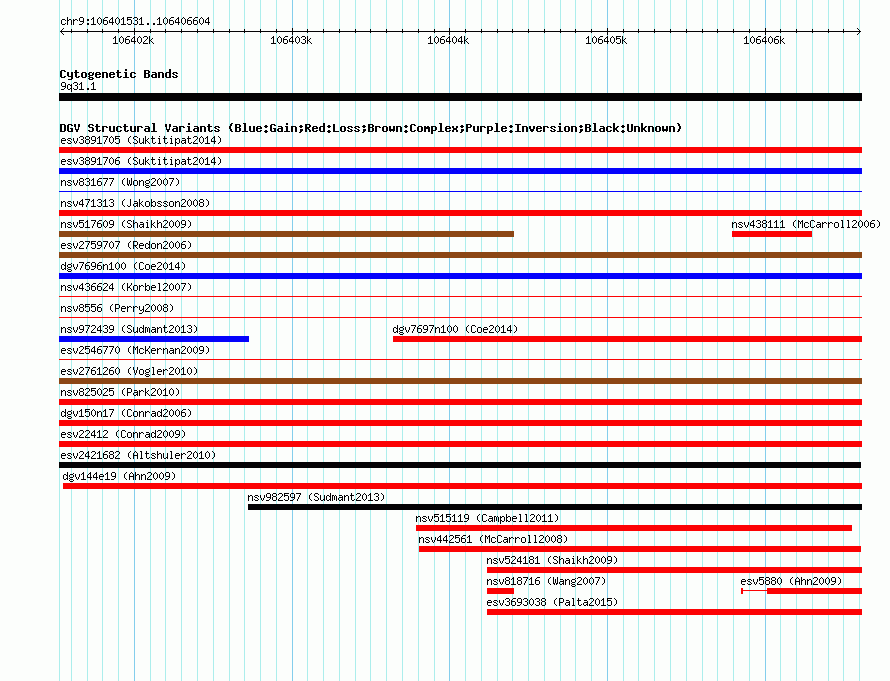Select the nsv436624 (Korbel2007) label
Image resolution: width=890 pixels, height=681 pixels.
pyautogui.click(x=126, y=287)
